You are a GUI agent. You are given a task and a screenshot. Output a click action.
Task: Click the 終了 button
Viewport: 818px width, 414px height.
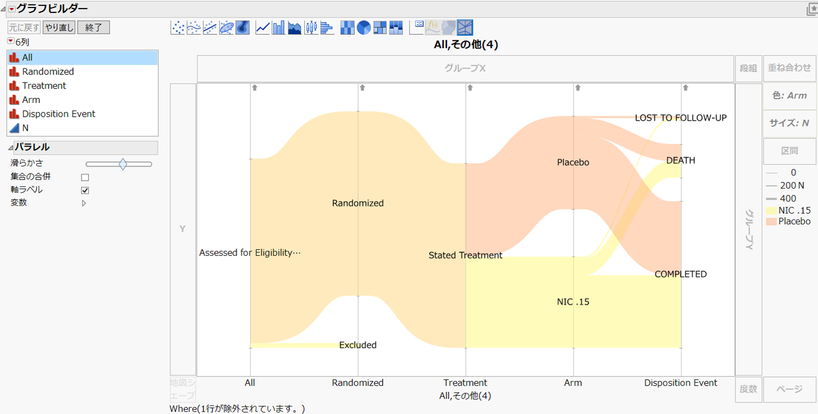[93, 27]
